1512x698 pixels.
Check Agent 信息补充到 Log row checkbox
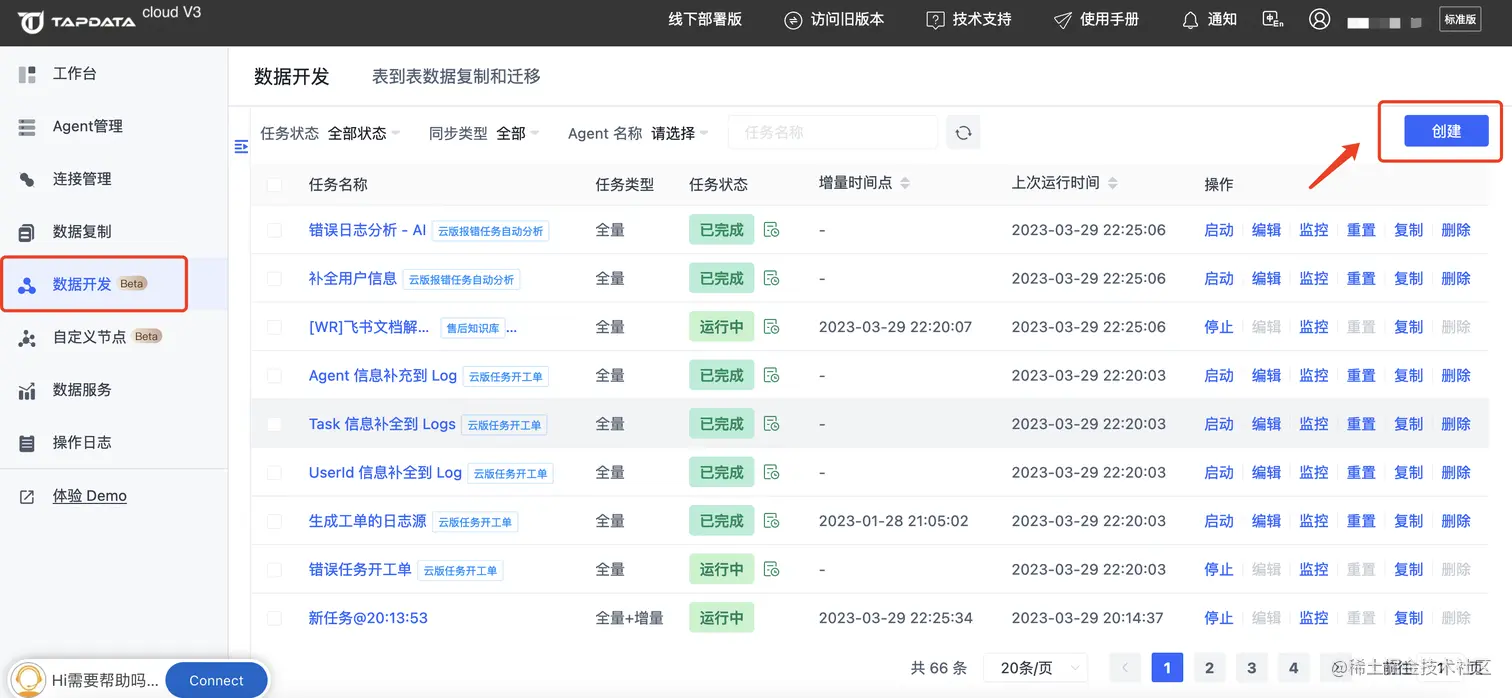pyautogui.click(x=274, y=376)
